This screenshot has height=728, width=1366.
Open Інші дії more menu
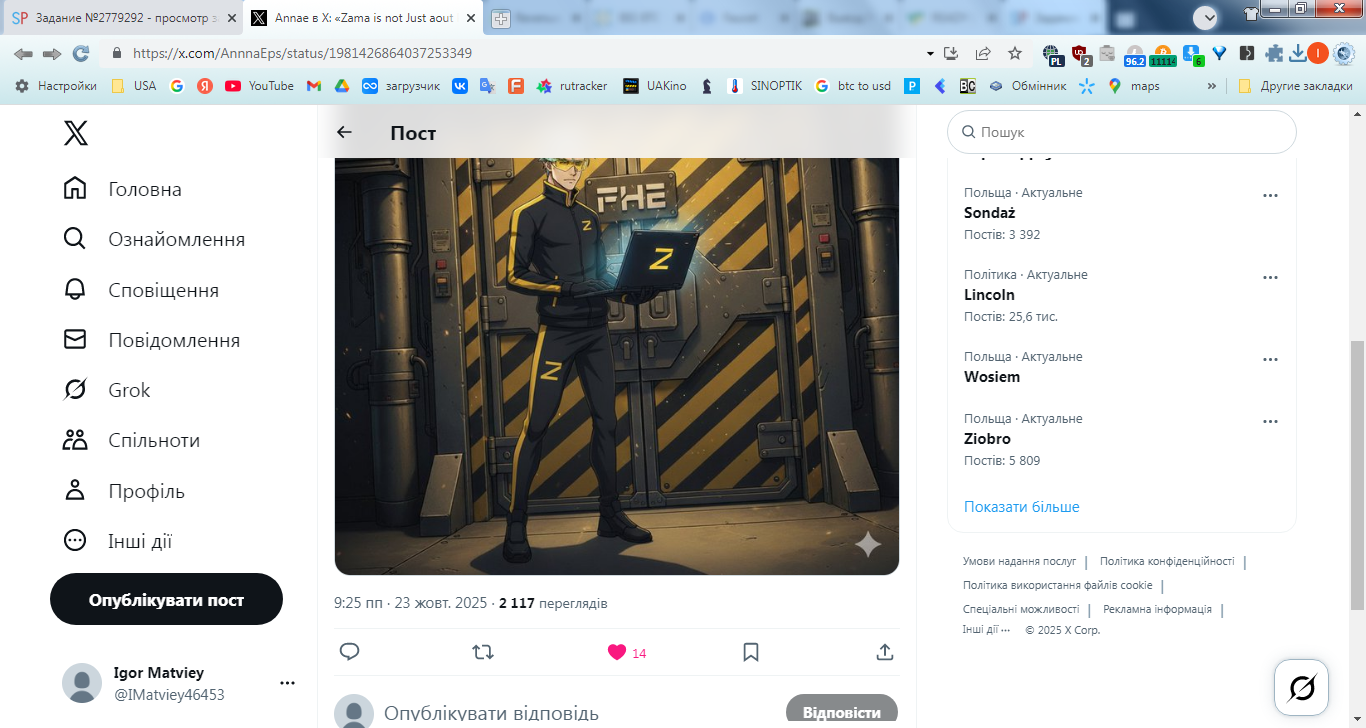(117, 541)
